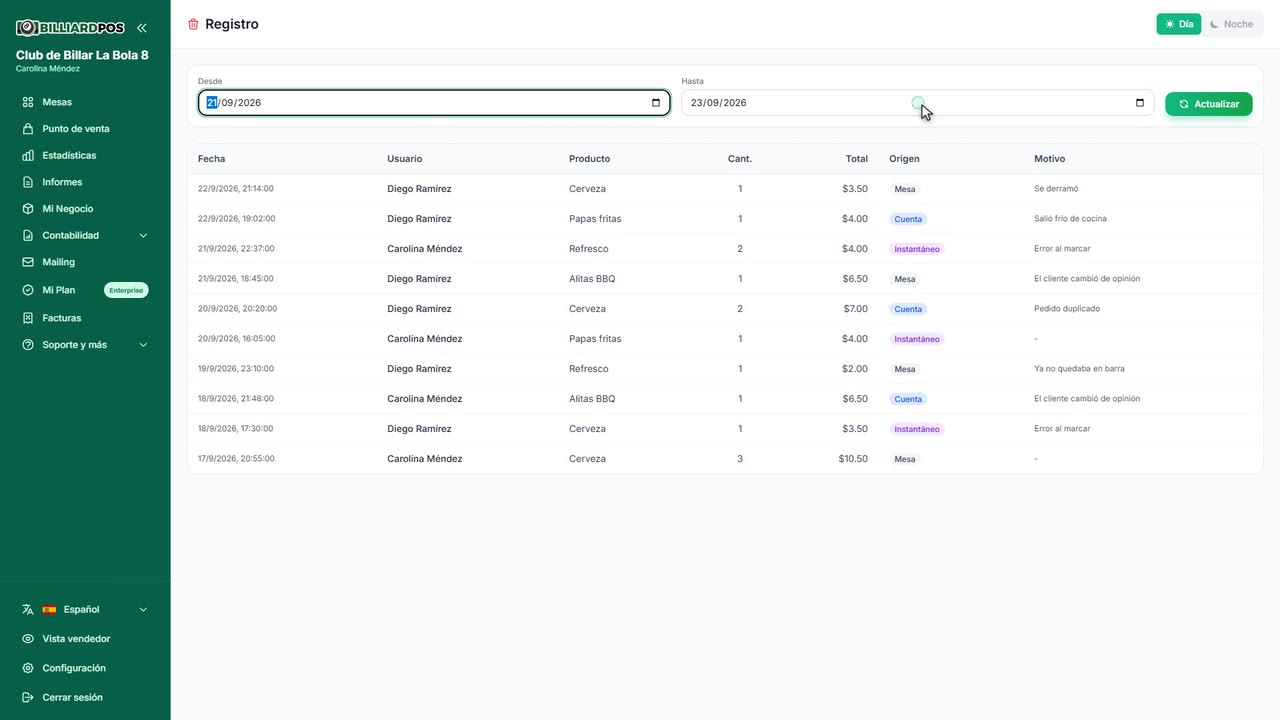Open the calendar picker in the Desde field
Screen dimensions: 1280x720
[x=656, y=103]
